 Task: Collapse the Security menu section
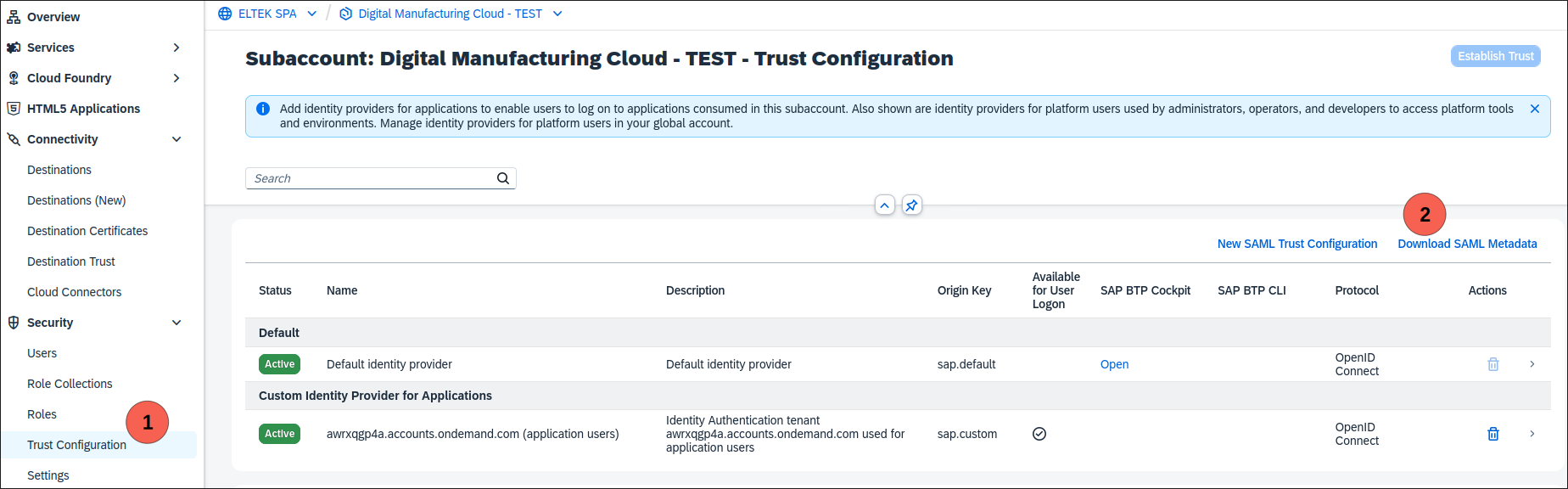point(176,323)
